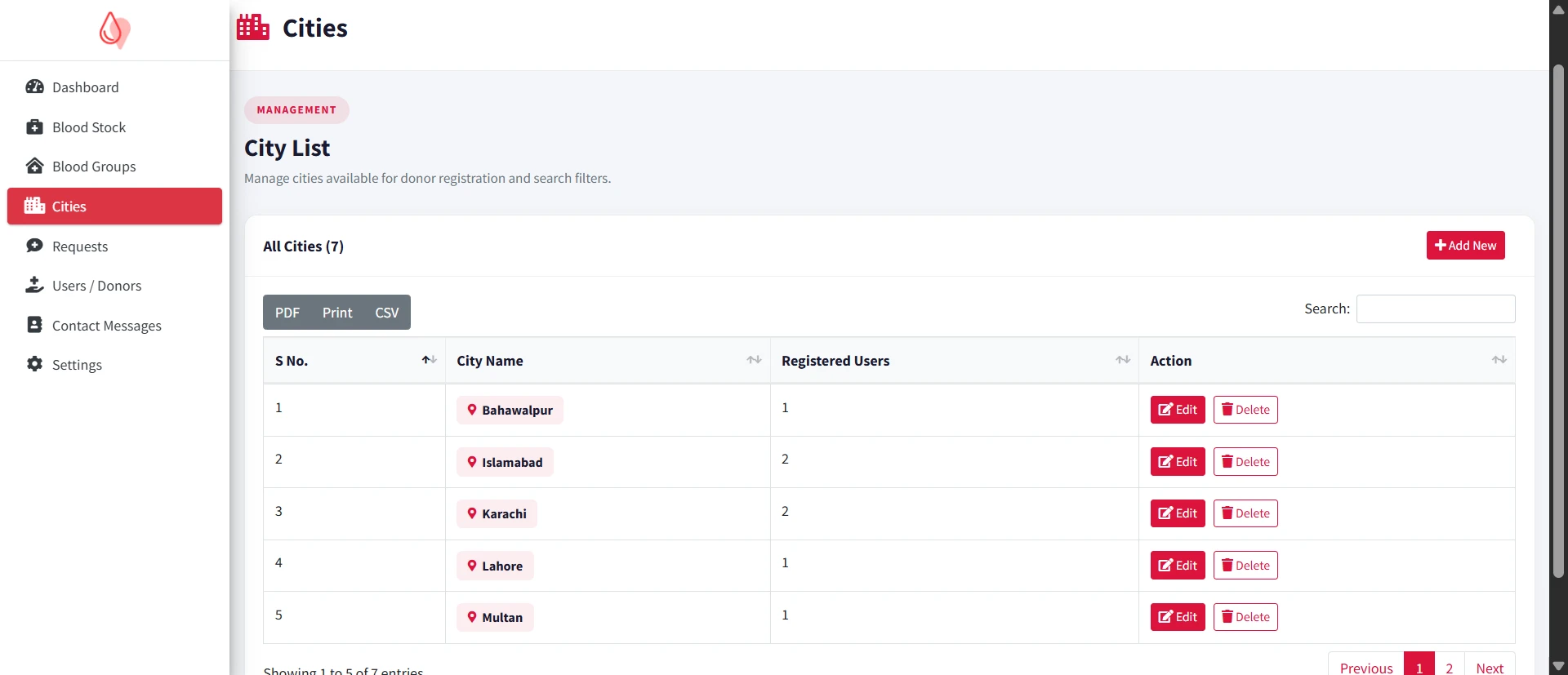Screen dimensions: 1568x675
Task: Click the scrollbar up arrow
Action: click(x=1558, y=9)
